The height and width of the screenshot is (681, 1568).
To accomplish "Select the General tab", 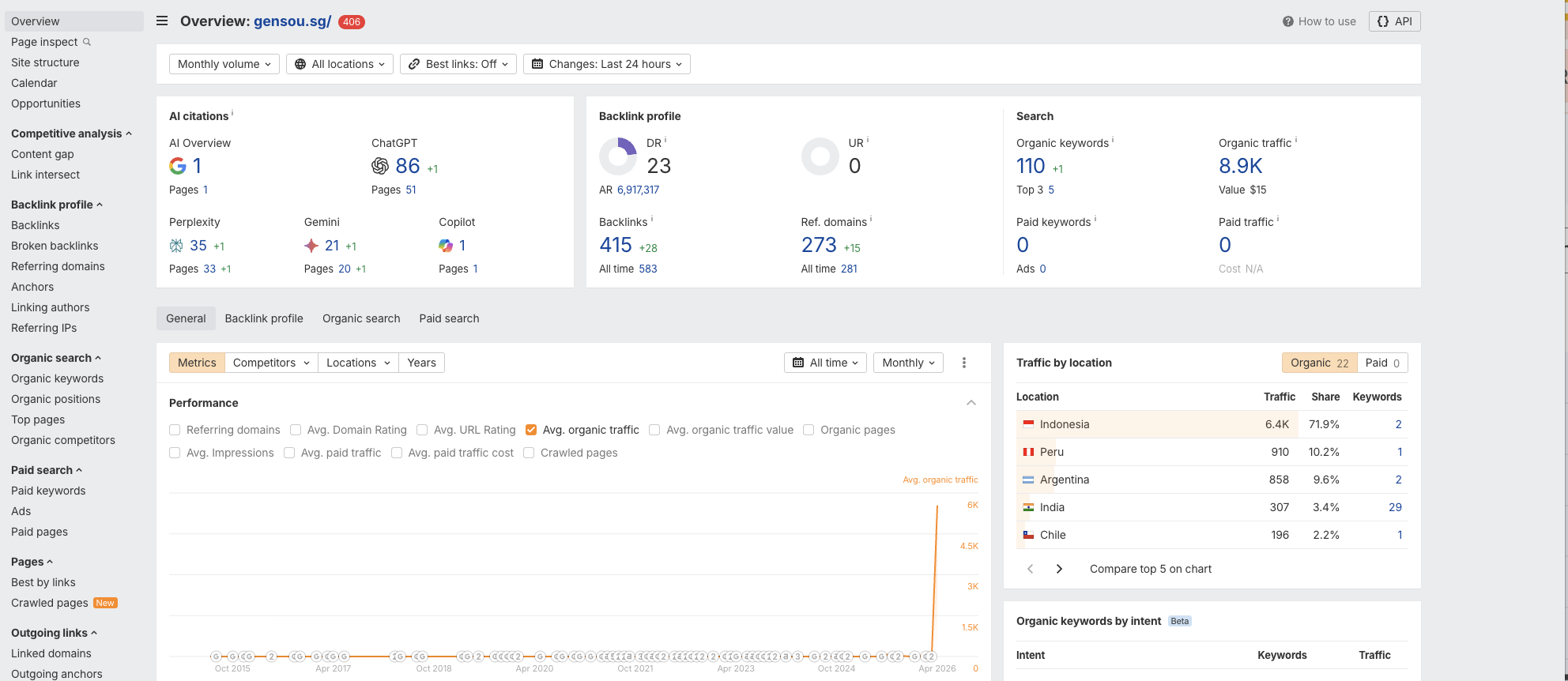I will (186, 318).
